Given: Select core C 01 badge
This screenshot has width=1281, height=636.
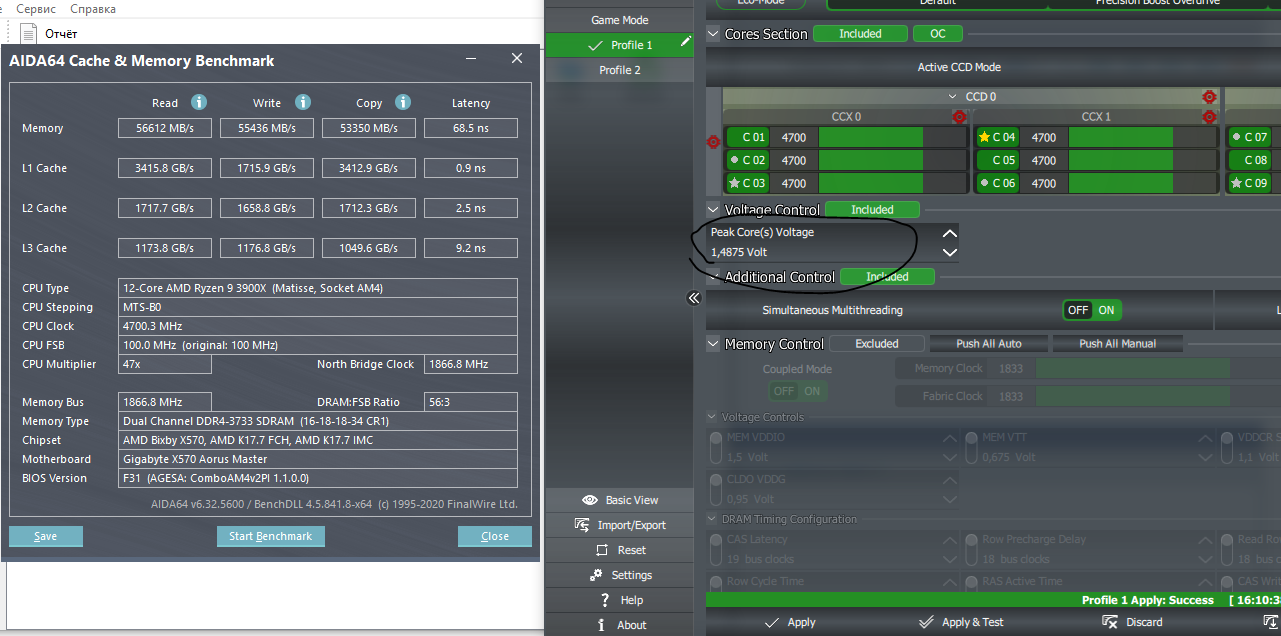Looking at the screenshot, I should click(747, 137).
